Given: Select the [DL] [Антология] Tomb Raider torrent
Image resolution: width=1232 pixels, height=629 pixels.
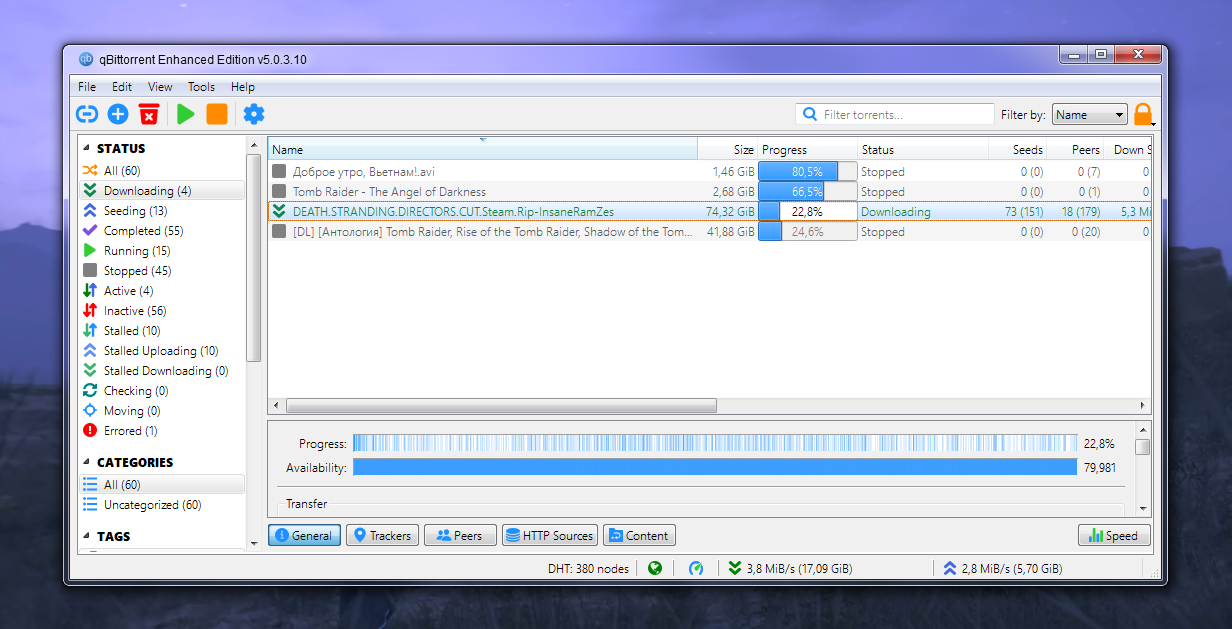Looking at the screenshot, I should point(710,232).
